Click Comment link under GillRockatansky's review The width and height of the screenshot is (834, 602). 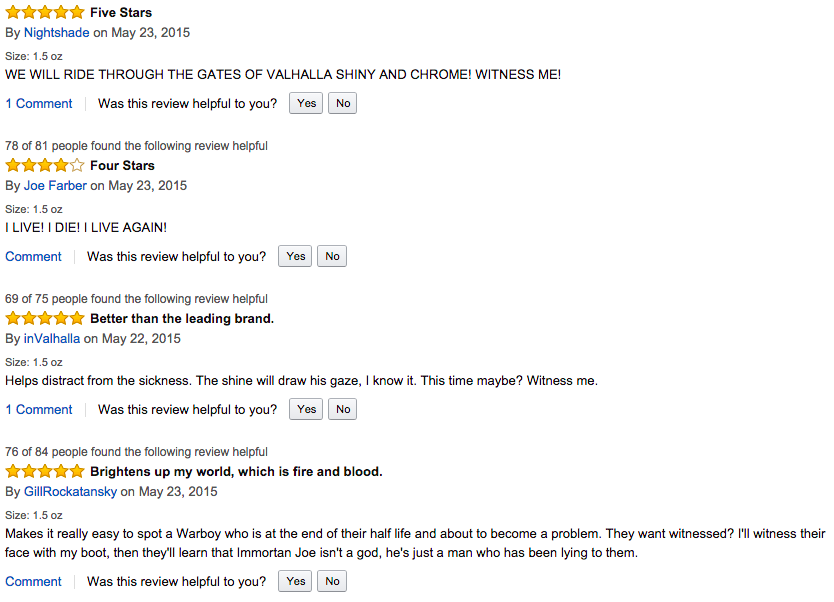tap(33, 581)
